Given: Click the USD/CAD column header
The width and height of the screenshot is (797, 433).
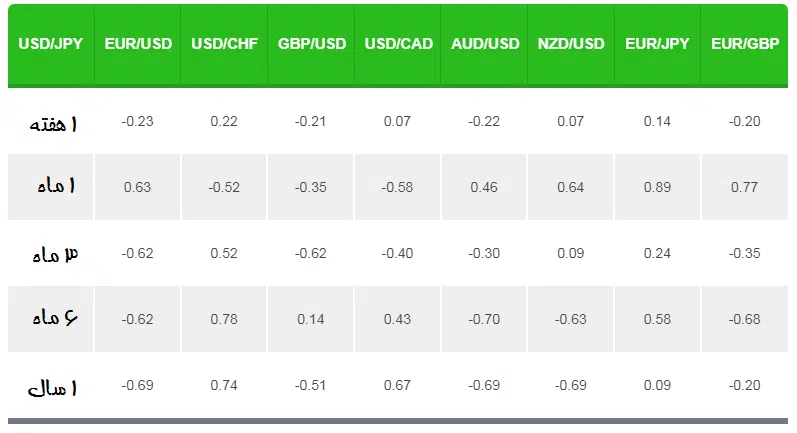Looking at the screenshot, I should point(398,44).
